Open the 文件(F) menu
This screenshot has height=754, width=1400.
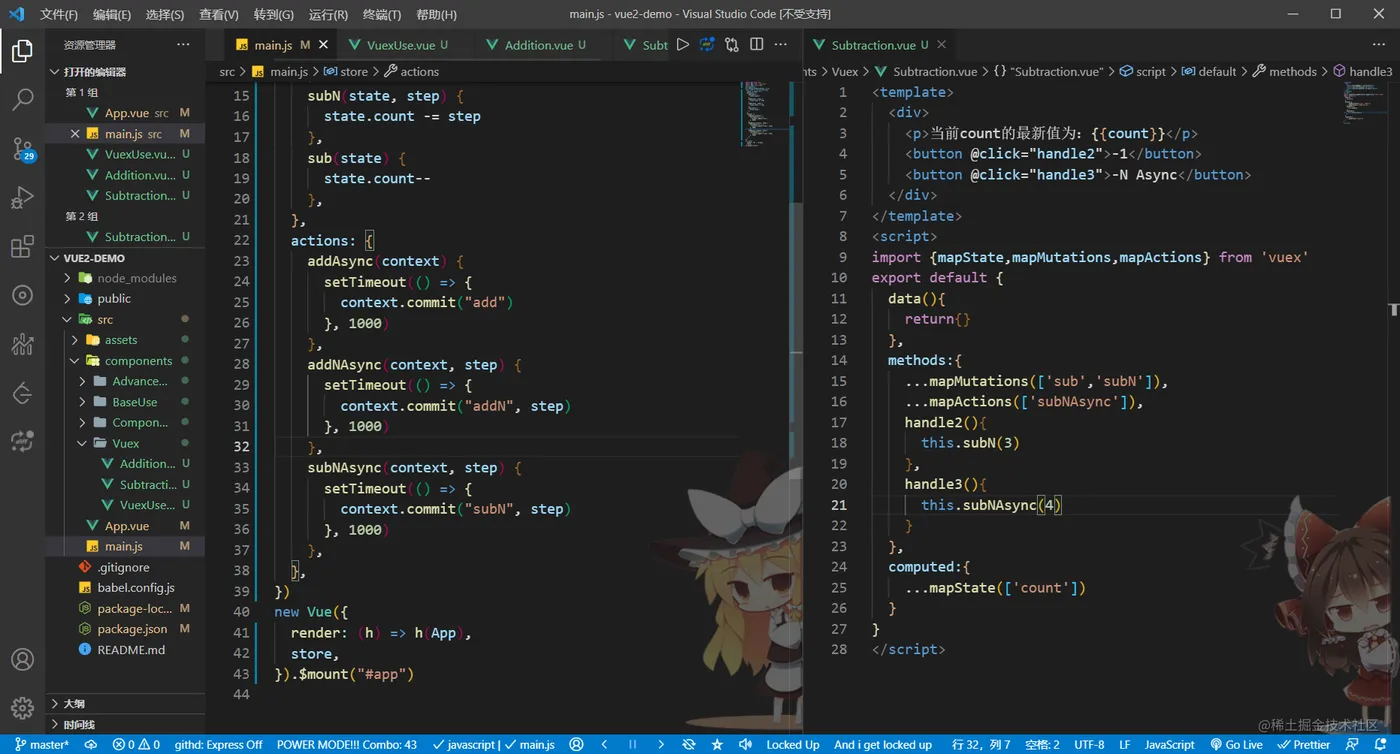(59, 15)
